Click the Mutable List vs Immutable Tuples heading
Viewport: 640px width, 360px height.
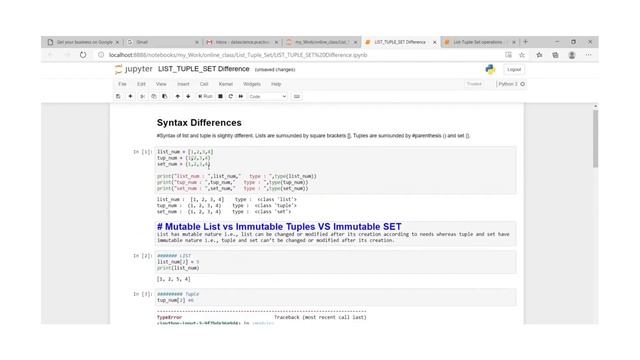(279, 227)
